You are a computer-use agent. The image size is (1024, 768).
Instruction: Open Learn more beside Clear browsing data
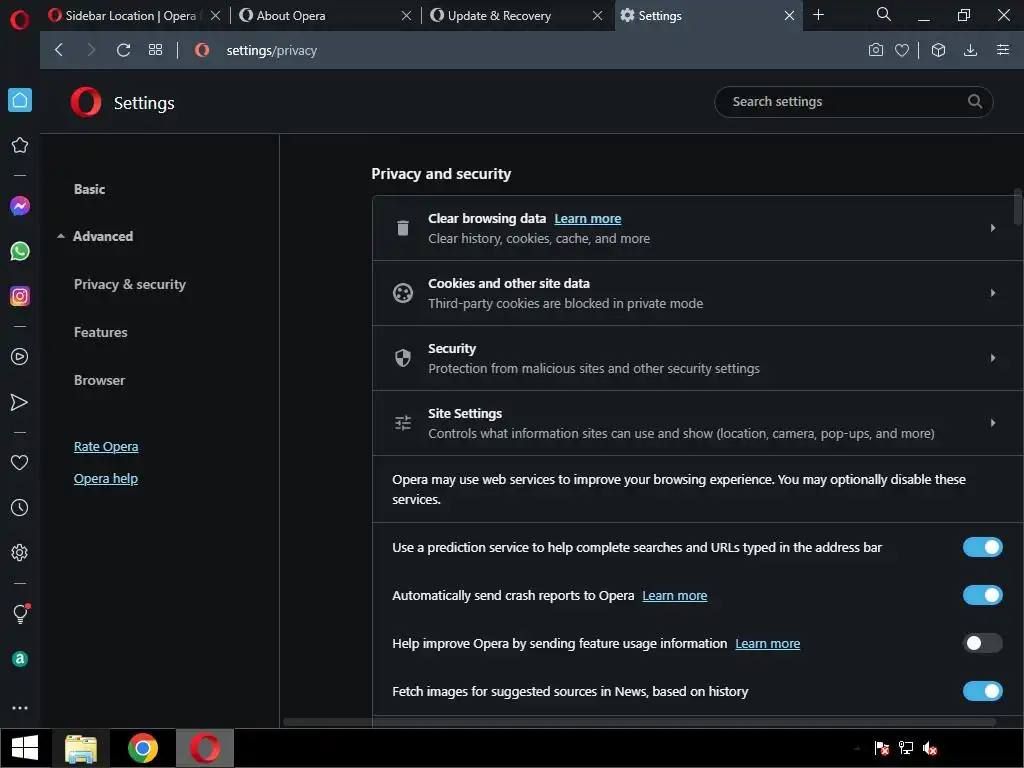pos(588,219)
